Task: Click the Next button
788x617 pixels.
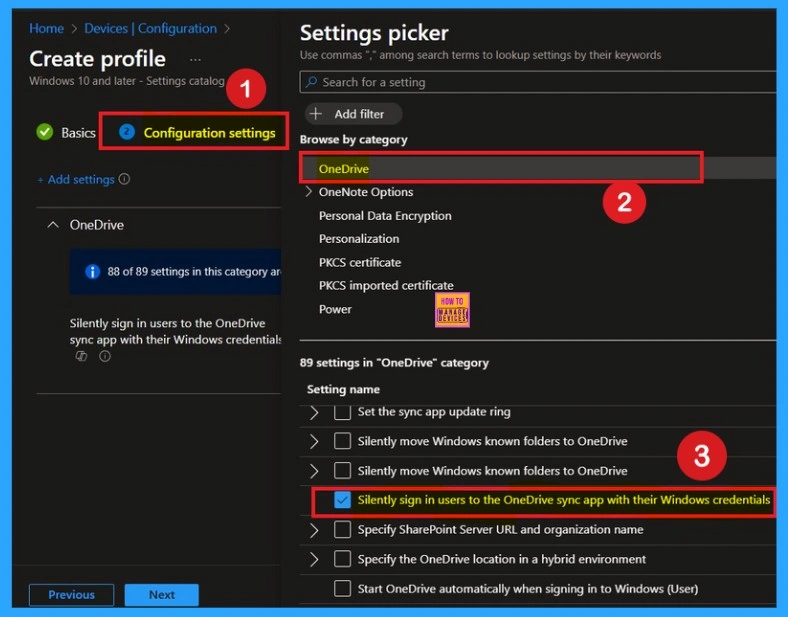Action: pyautogui.click(x=161, y=594)
